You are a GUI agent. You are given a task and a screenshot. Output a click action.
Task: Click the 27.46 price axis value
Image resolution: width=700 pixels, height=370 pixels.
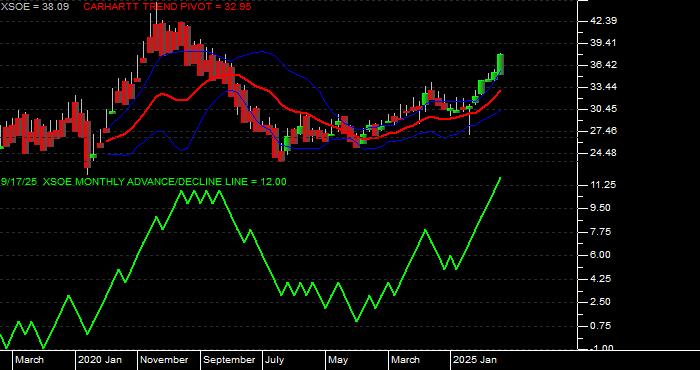click(x=604, y=131)
